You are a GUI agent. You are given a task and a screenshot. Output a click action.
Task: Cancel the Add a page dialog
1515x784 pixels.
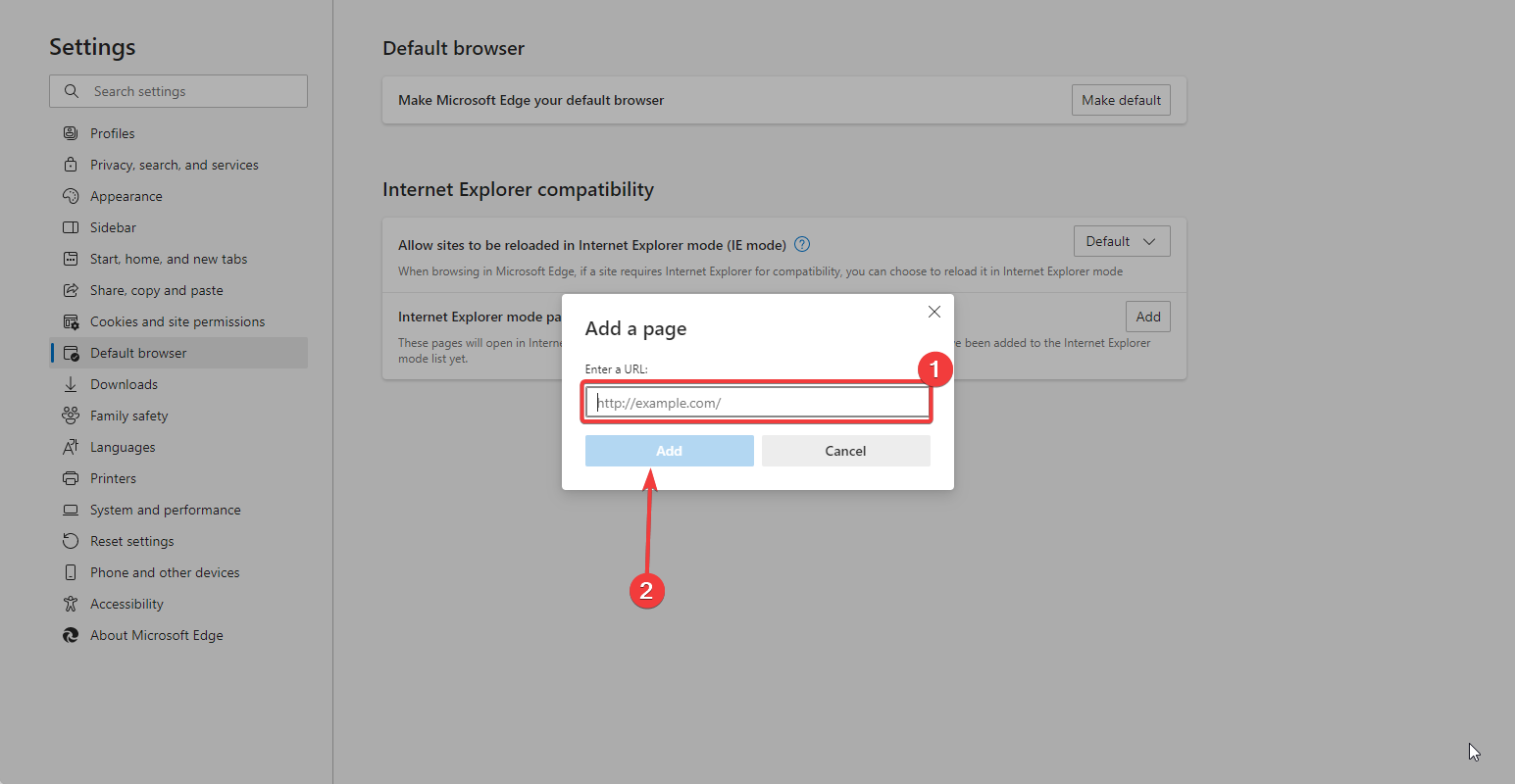point(846,451)
